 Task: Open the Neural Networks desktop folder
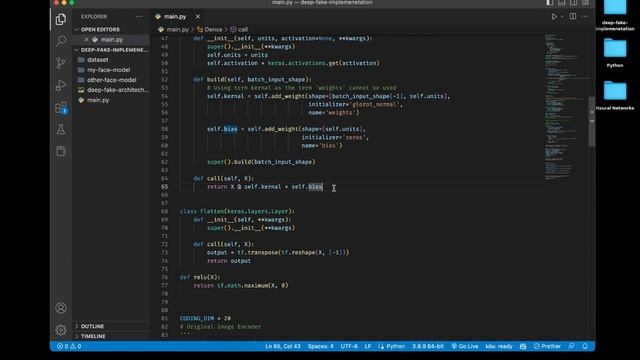[615, 96]
